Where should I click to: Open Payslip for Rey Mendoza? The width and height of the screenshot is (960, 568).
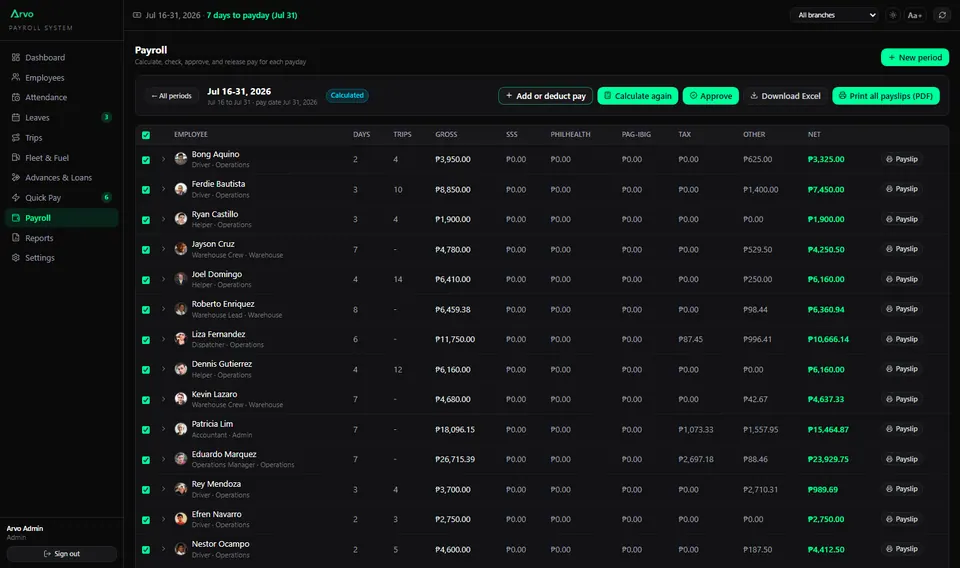pos(901,489)
